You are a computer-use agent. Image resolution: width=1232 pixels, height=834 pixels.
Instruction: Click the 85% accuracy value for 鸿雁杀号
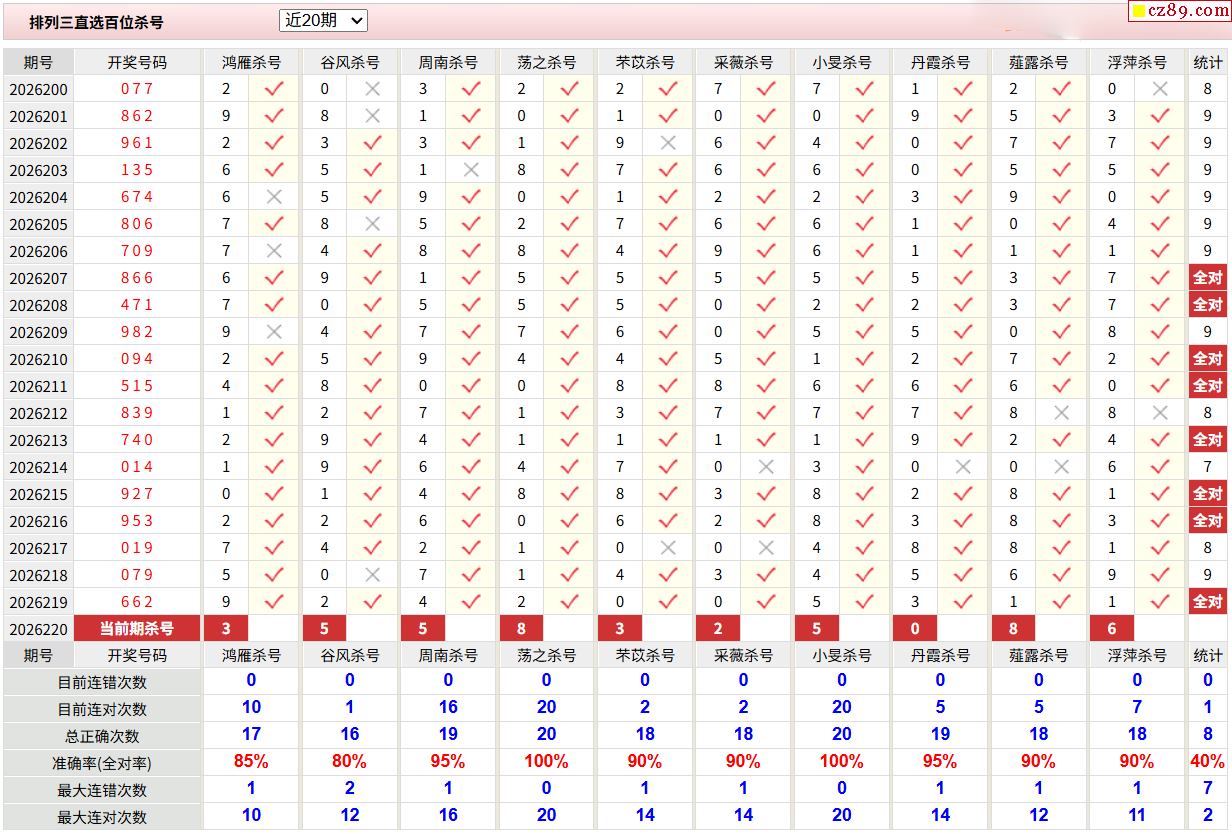(x=251, y=762)
